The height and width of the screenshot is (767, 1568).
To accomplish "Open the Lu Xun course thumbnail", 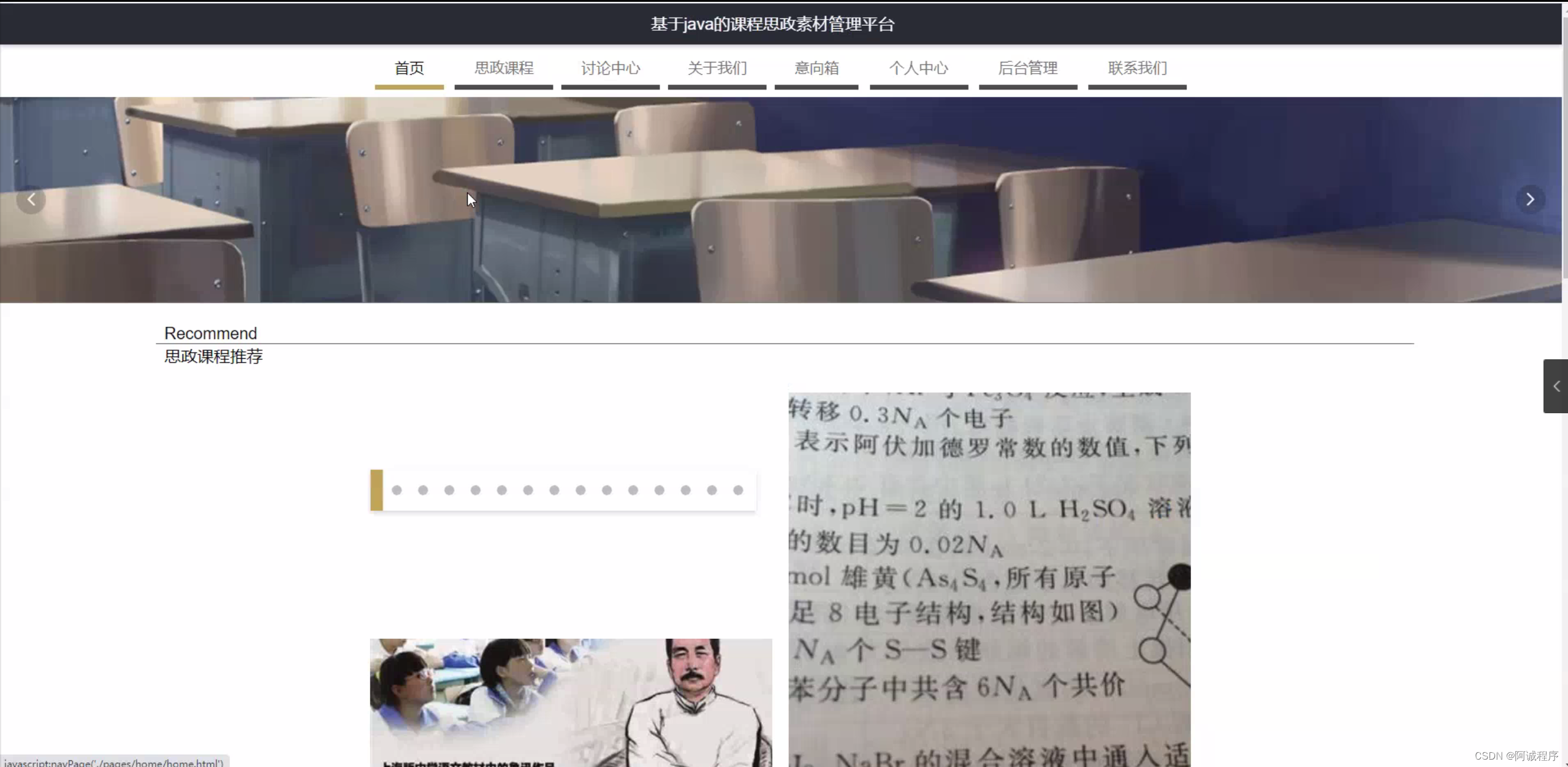I will point(570,702).
